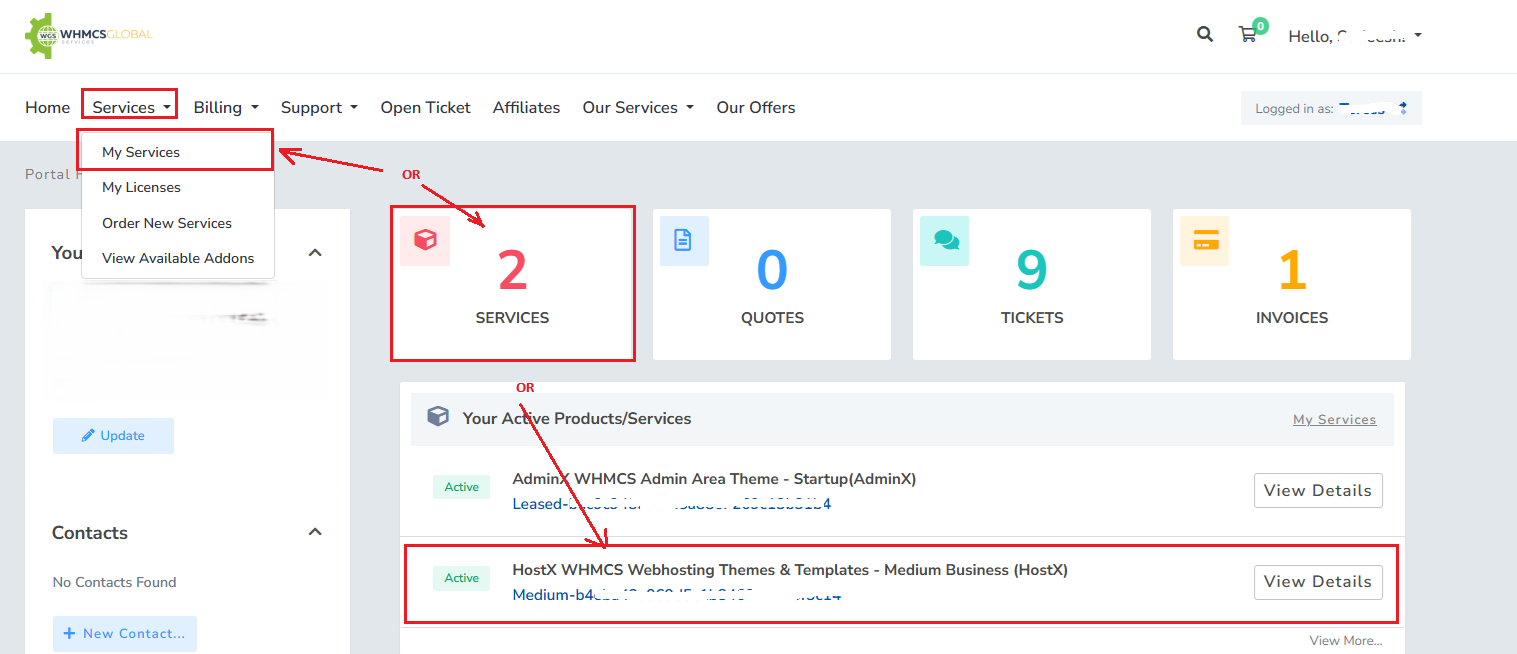Click the Update profile button

pyautogui.click(x=113, y=436)
